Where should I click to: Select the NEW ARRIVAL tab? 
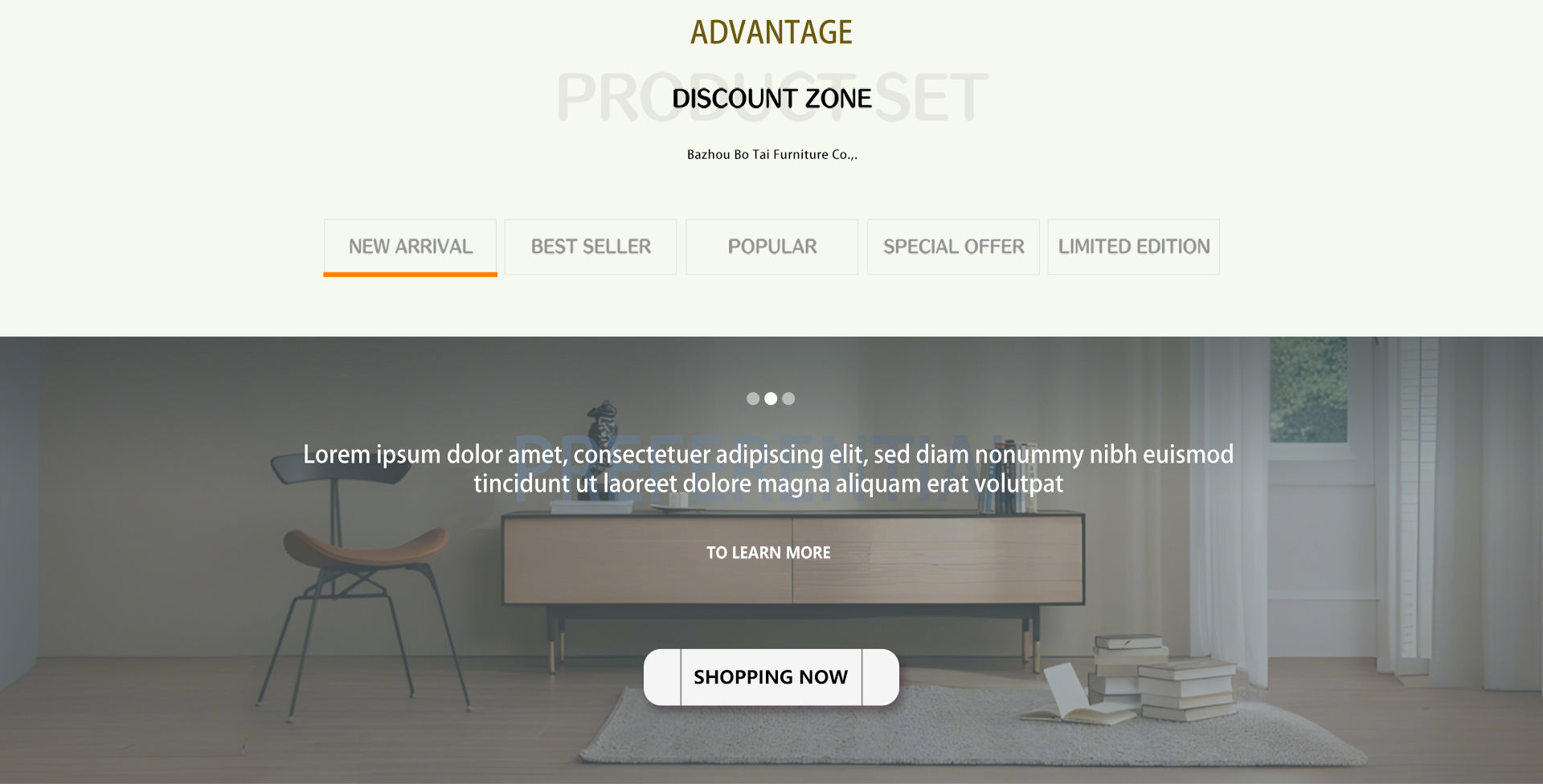tap(410, 247)
